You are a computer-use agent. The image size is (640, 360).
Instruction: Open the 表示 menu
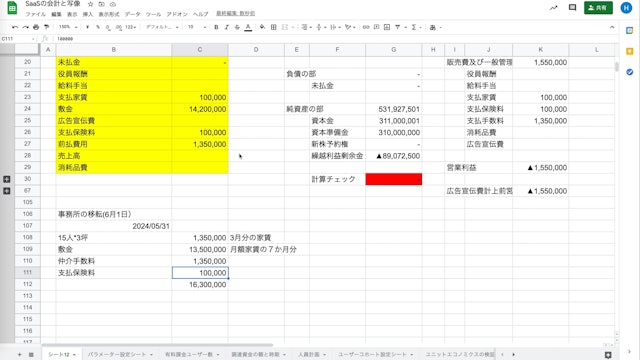pyautogui.click(x=72, y=14)
